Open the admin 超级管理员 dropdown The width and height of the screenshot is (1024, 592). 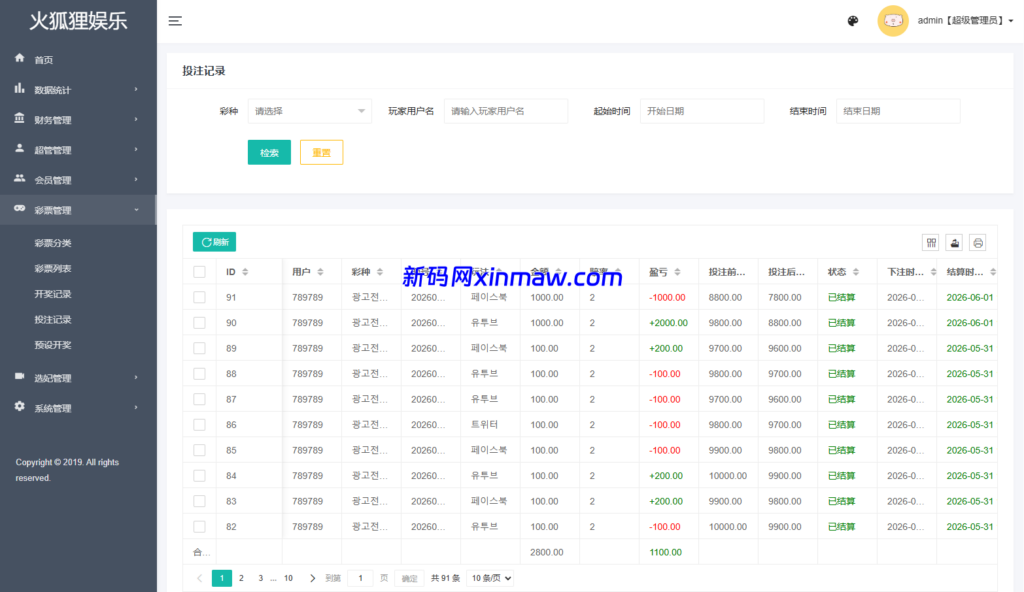pos(965,21)
